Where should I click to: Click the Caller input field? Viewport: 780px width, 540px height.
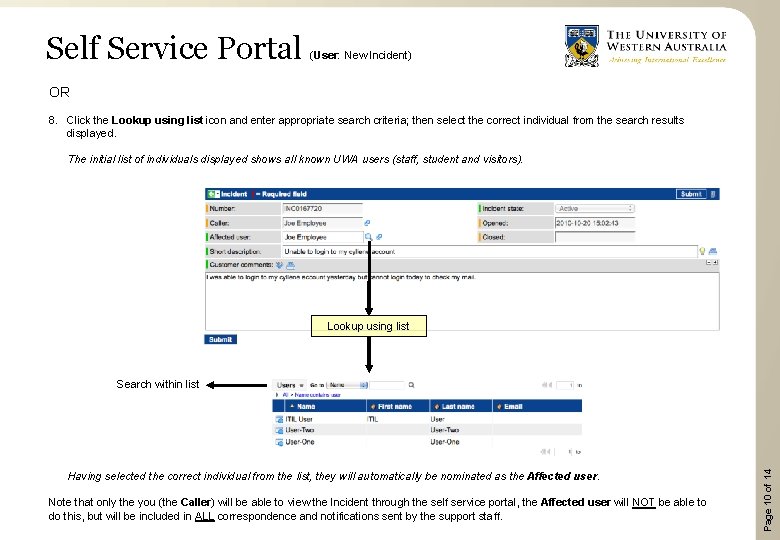tap(322, 223)
